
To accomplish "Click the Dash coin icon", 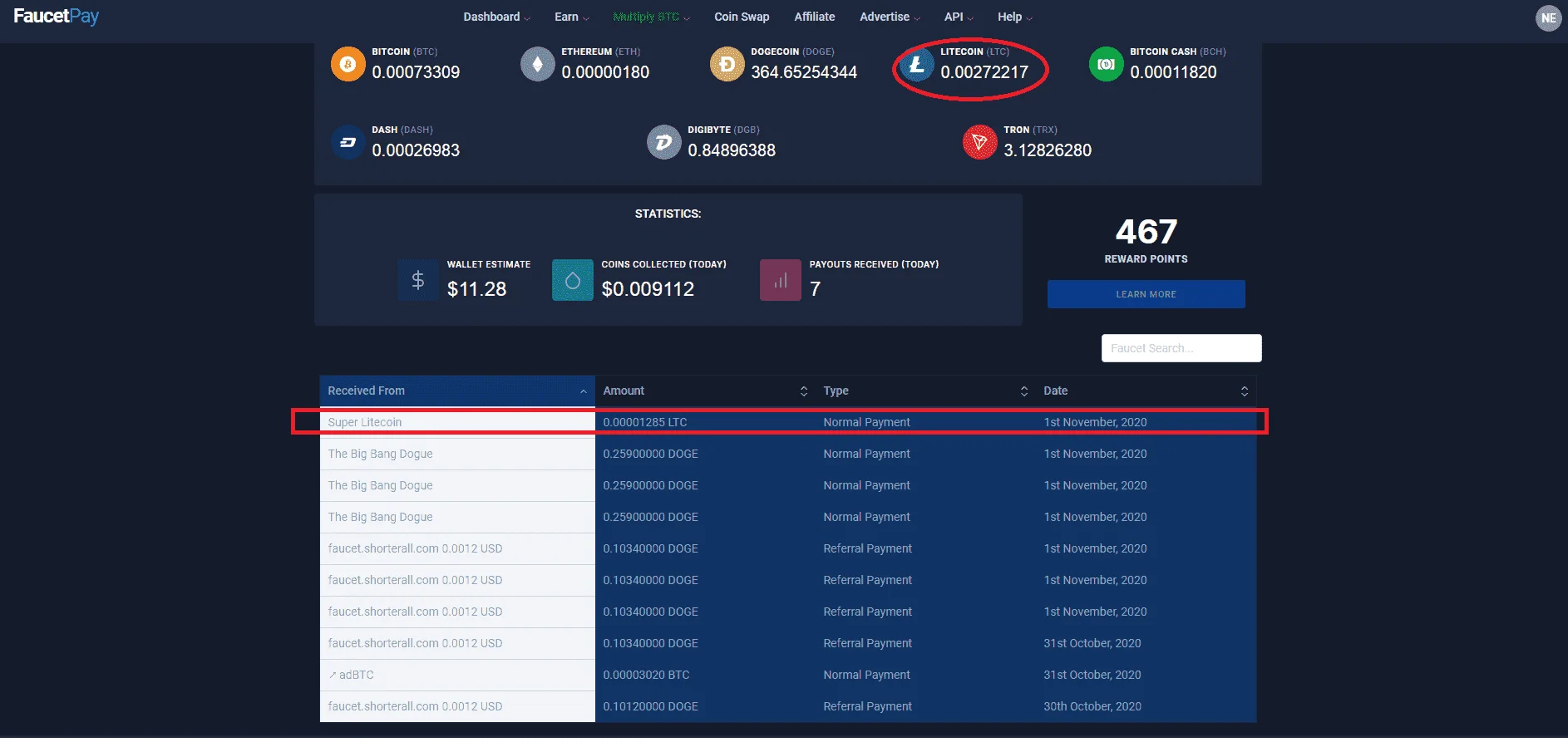I will (348, 142).
